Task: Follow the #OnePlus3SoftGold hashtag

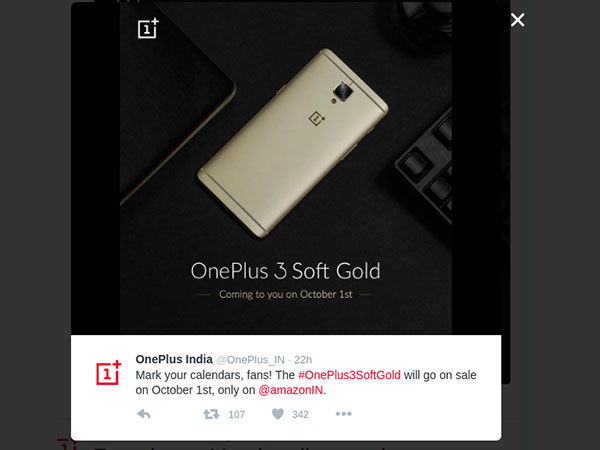Action: (x=349, y=375)
